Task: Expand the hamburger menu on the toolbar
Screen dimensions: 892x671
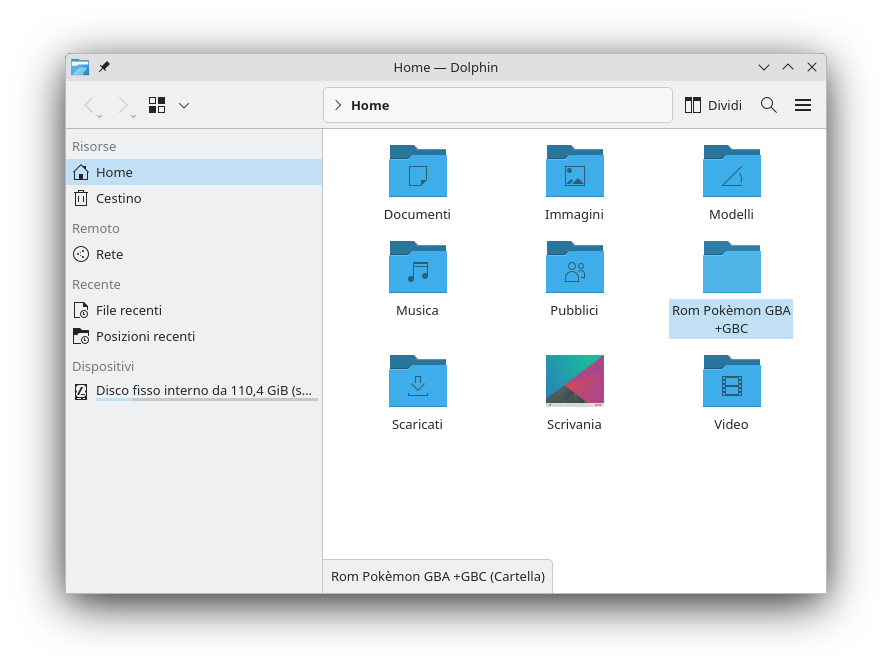Action: pos(803,105)
